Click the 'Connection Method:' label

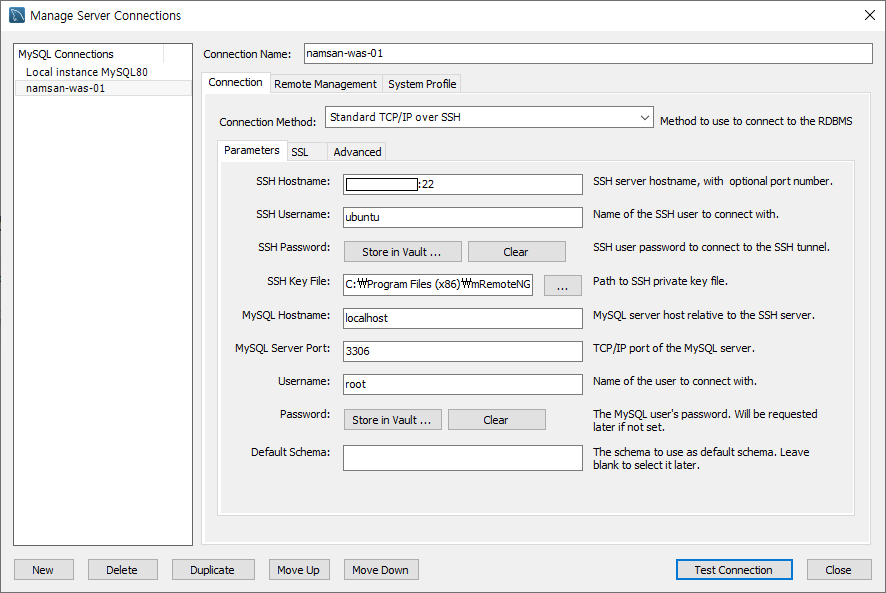267,122
